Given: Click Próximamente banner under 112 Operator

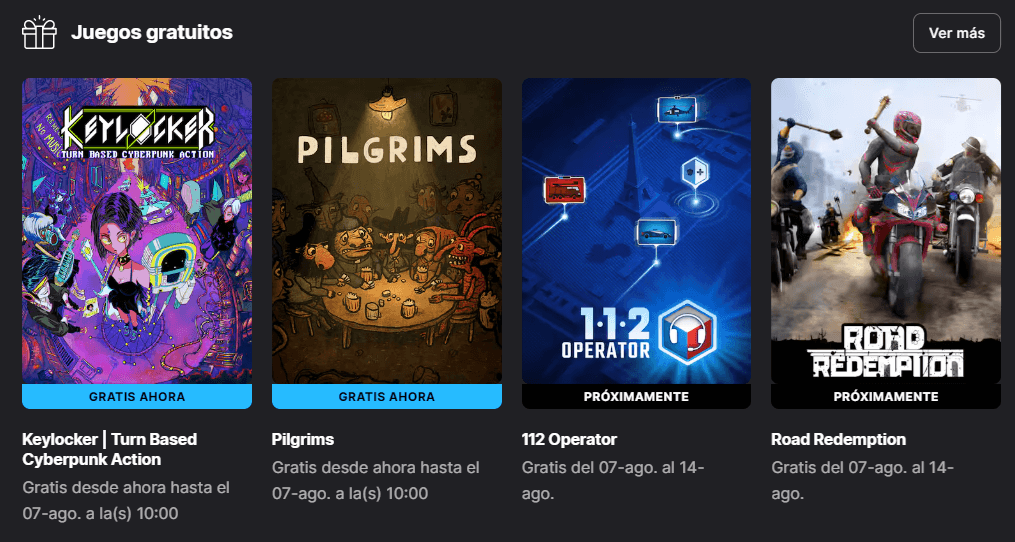Looking at the screenshot, I should [x=636, y=396].
